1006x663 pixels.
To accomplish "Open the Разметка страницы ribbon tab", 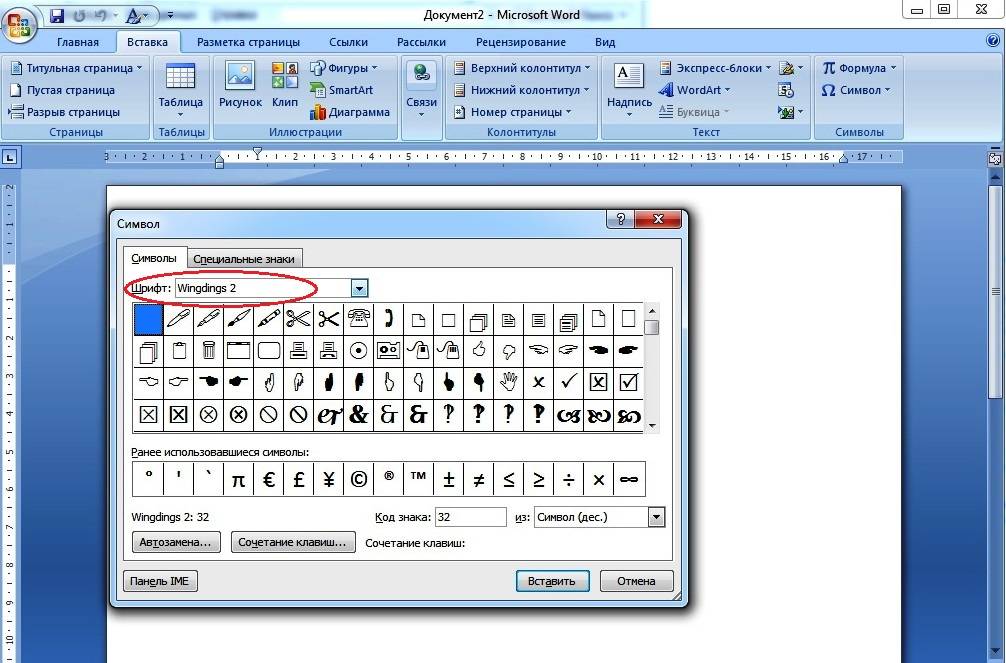I will 248,42.
